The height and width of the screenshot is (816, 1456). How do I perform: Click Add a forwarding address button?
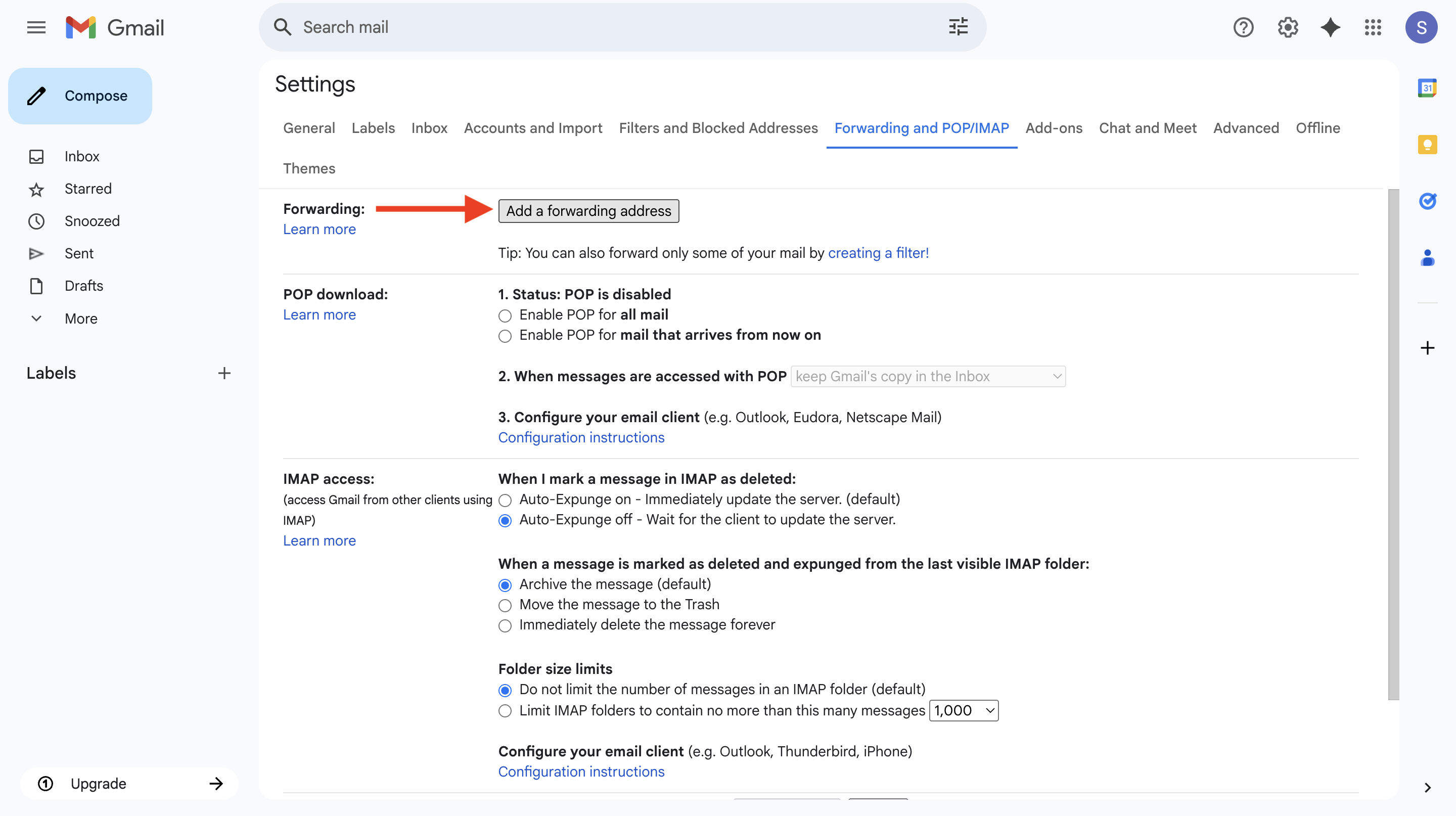pos(588,211)
